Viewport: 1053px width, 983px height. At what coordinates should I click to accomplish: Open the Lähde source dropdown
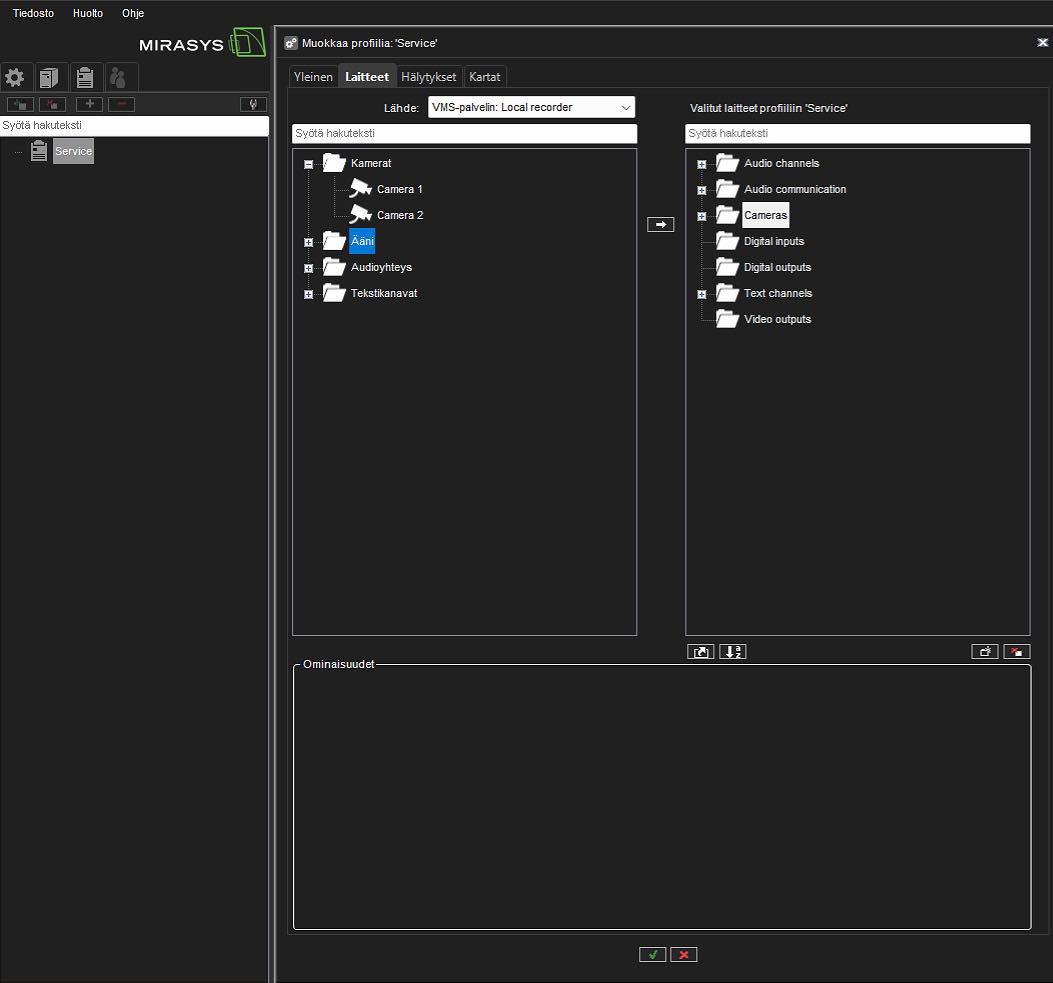pyautogui.click(x=531, y=107)
